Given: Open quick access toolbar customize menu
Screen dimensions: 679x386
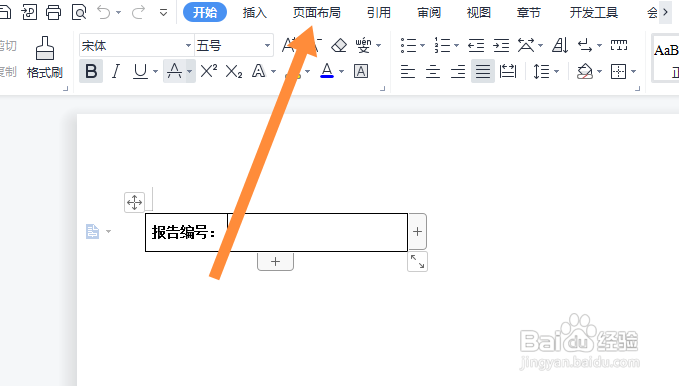Looking at the screenshot, I should [163, 13].
